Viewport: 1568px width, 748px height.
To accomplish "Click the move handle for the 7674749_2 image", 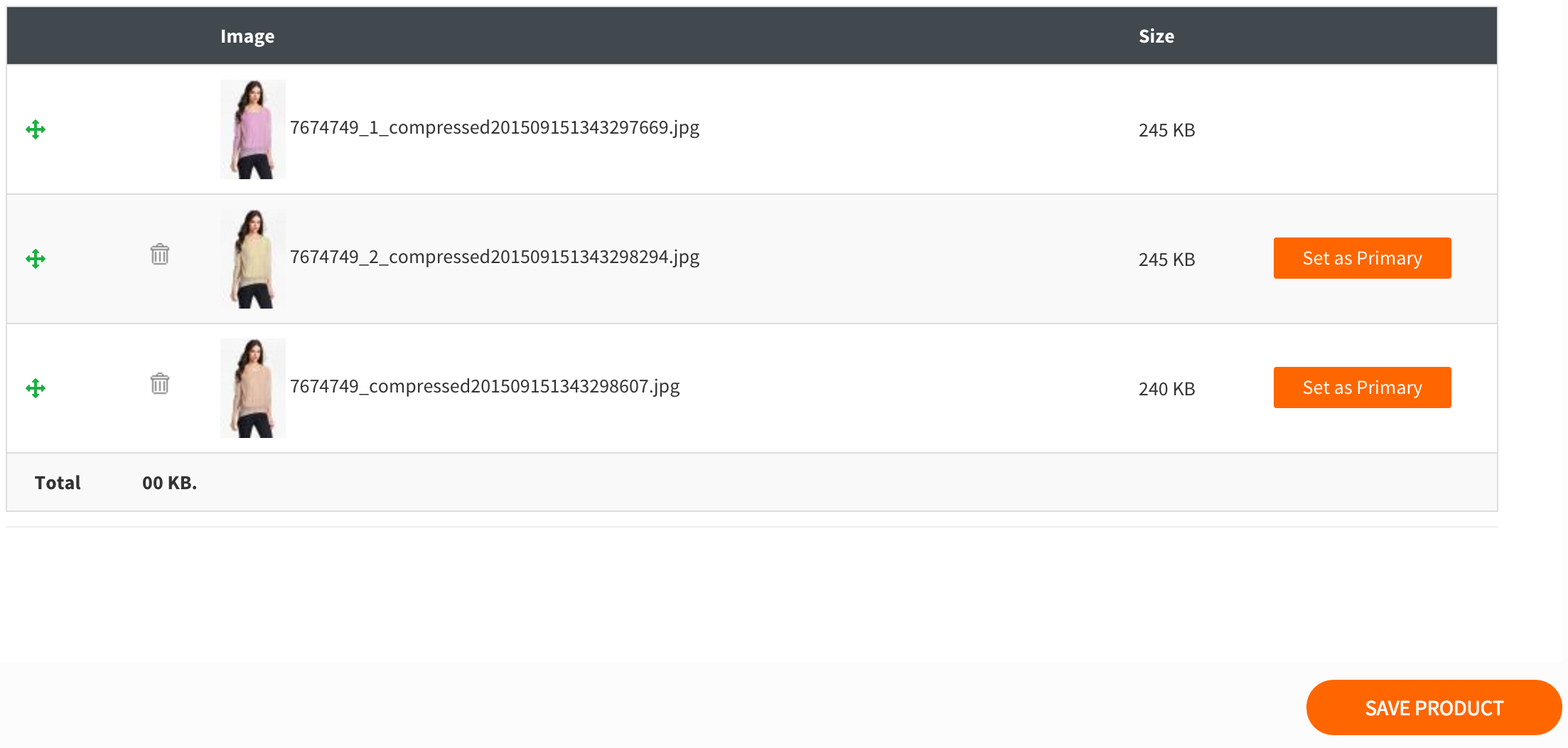I will (36, 259).
